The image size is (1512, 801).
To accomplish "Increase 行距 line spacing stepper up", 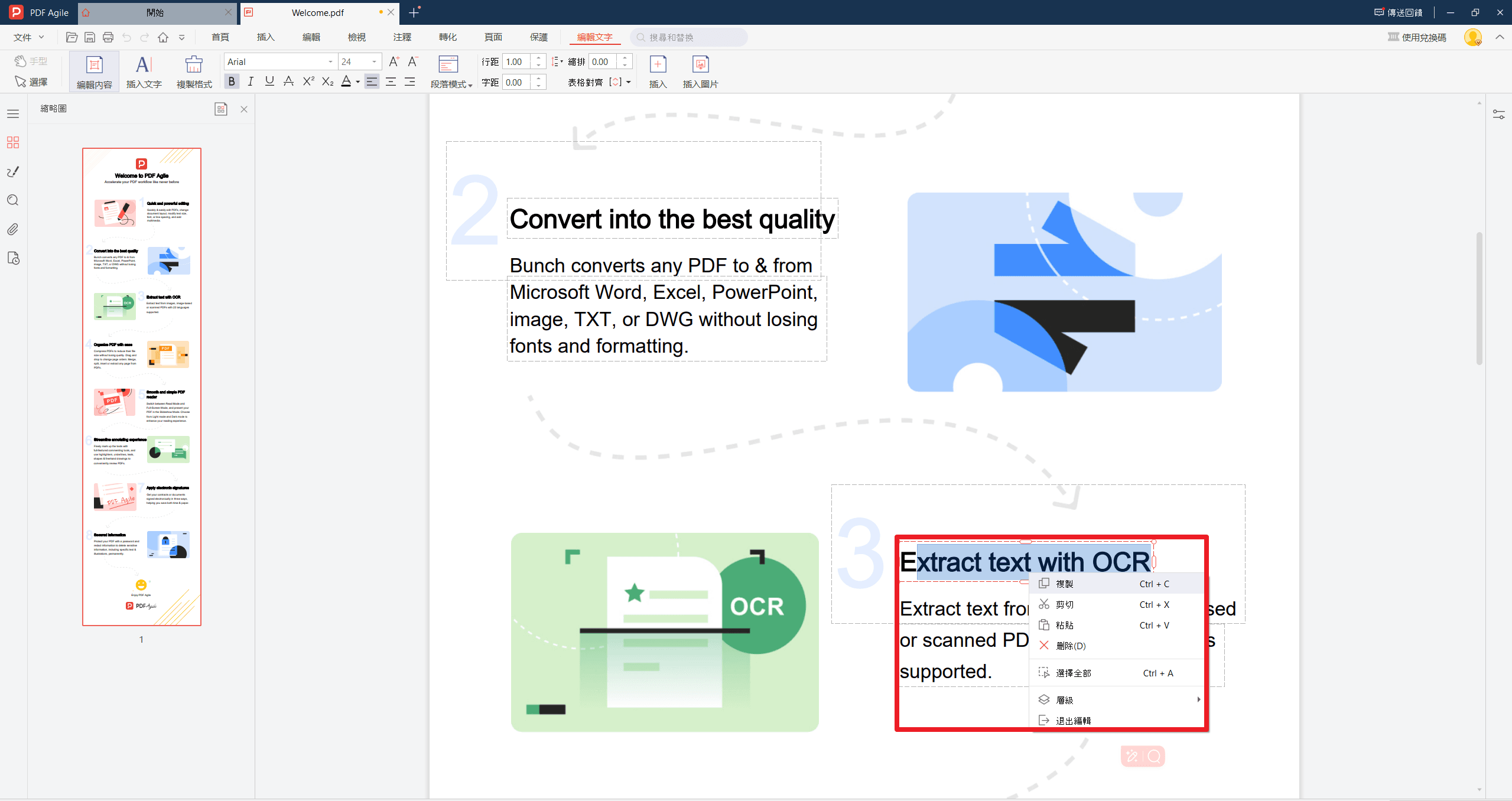I will 538,58.
